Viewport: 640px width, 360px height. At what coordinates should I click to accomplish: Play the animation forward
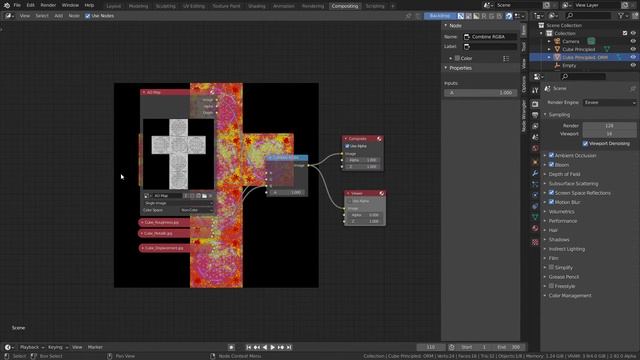tap(273, 347)
